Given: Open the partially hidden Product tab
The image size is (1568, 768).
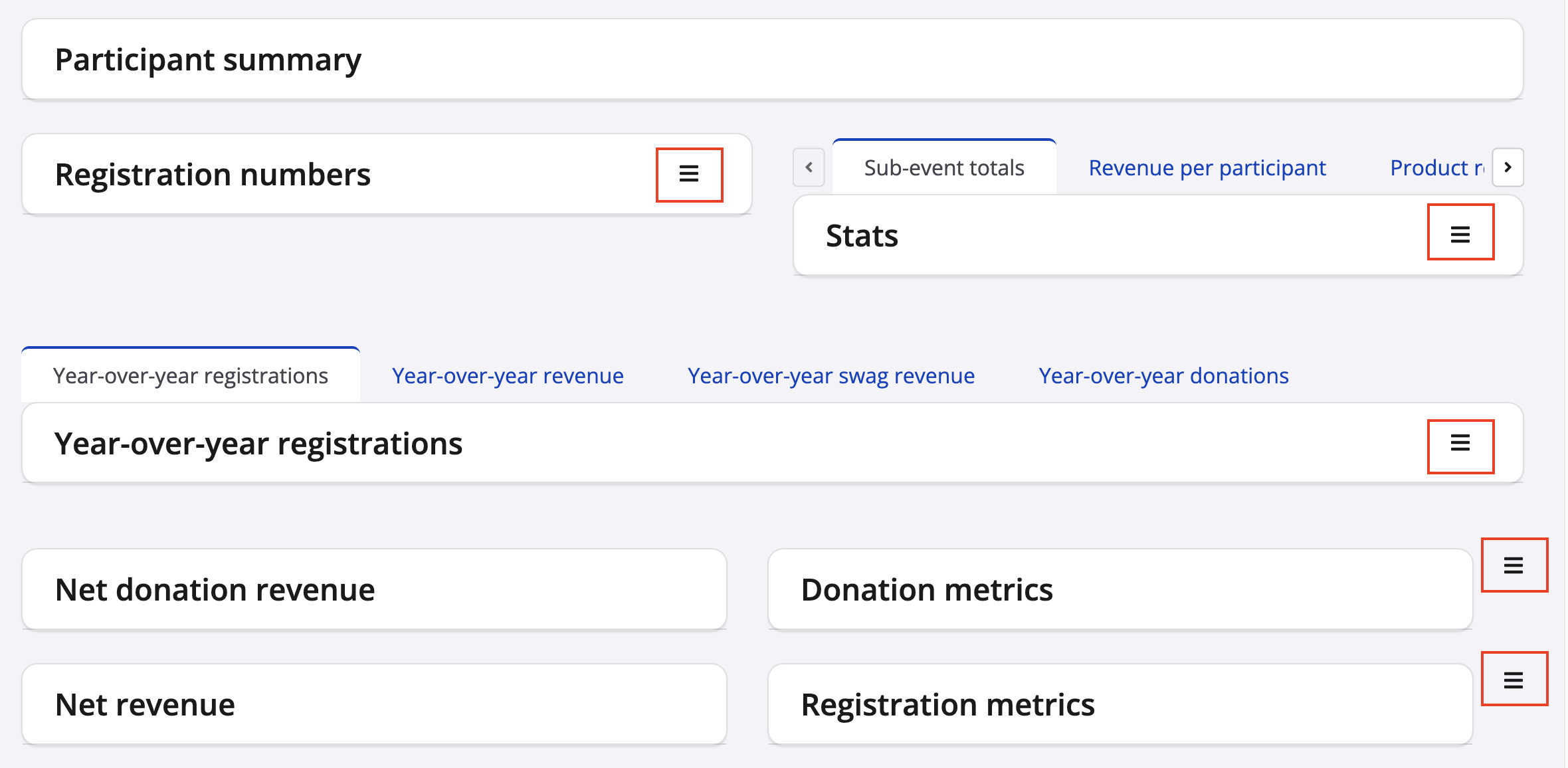Looking at the screenshot, I should point(1435,168).
